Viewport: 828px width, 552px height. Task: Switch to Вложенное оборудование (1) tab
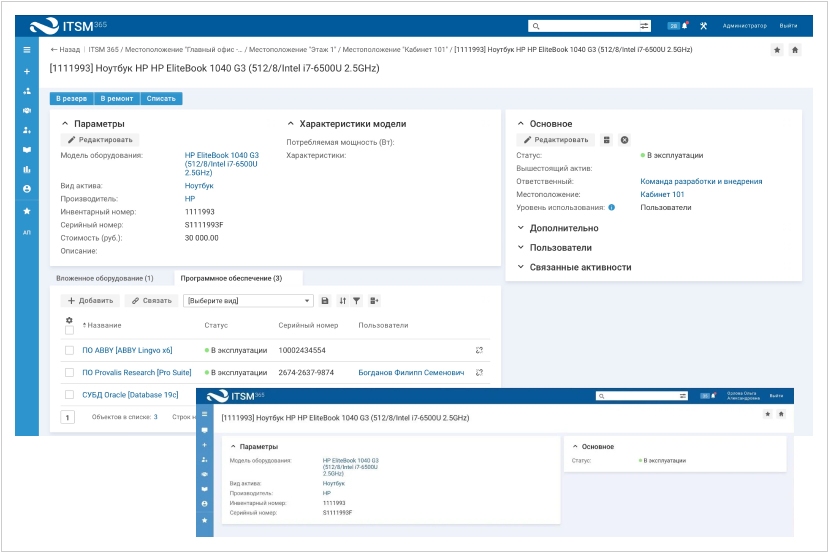pos(105,278)
